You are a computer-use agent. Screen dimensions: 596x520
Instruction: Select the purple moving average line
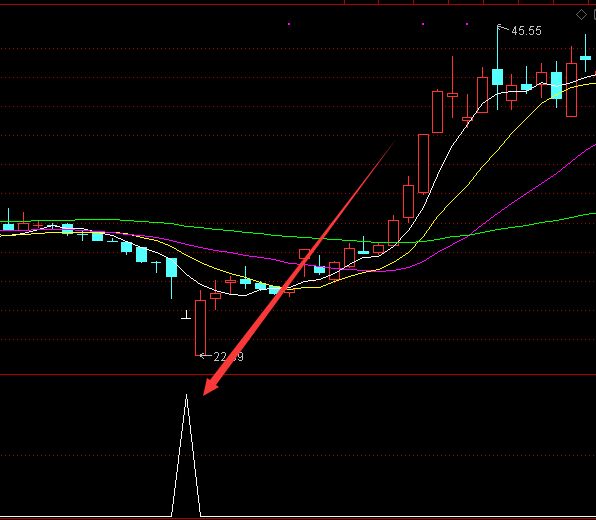coord(532,189)
